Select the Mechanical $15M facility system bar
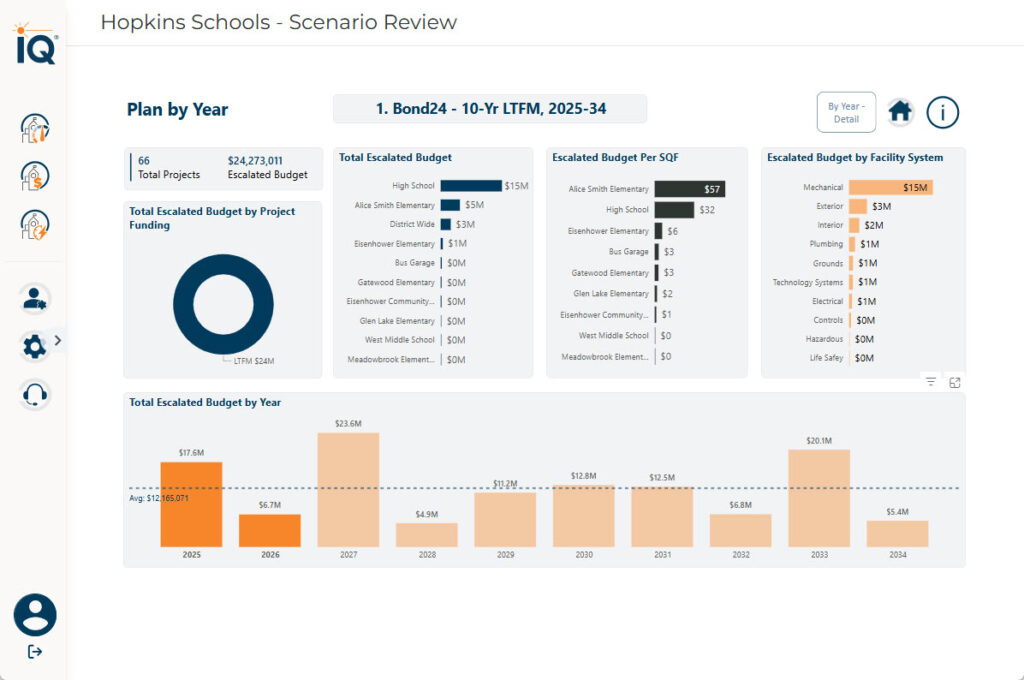Screen dimensions: 1024x680 click(891, 187)
